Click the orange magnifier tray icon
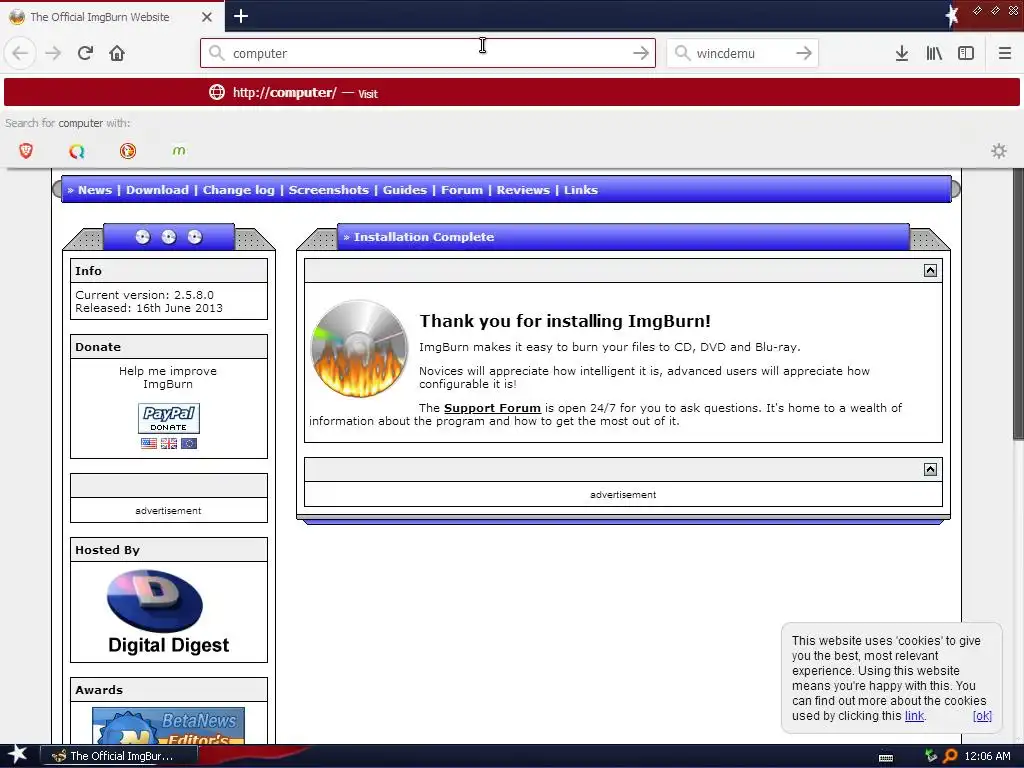 pyautogui.click(x=950, y=756)
